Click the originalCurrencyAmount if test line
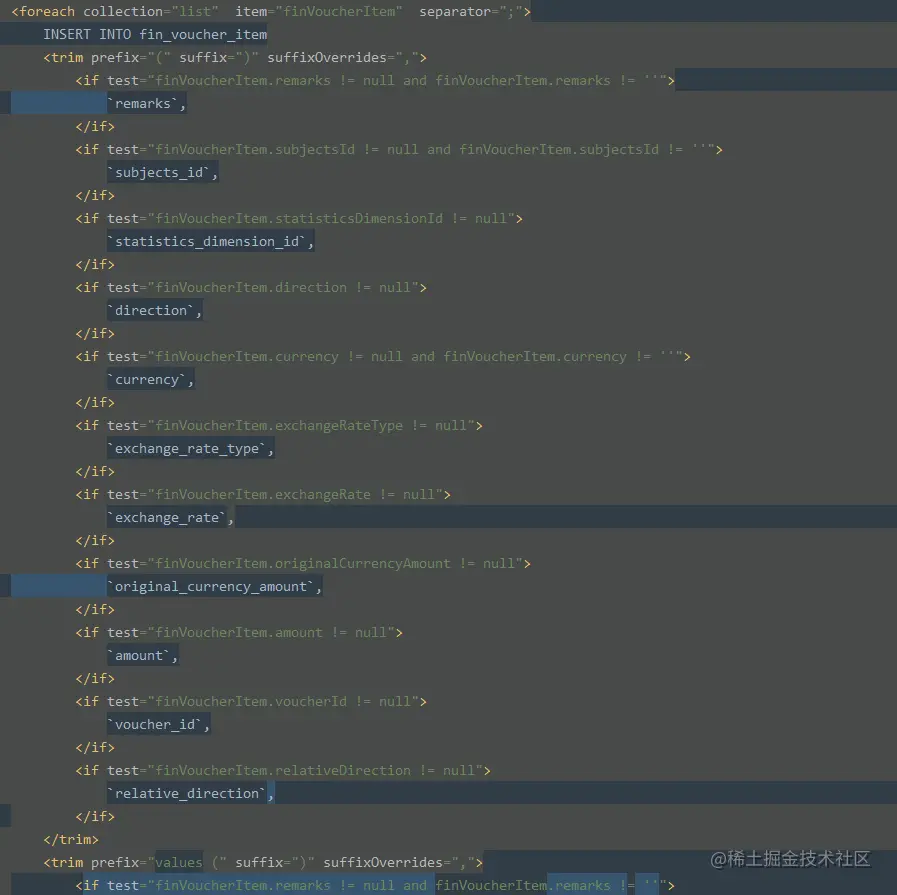 (x=303, y=563)
